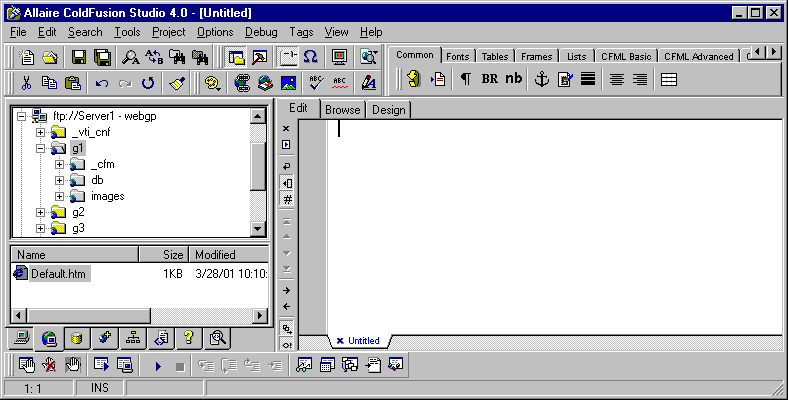
Task: Click the paintbrush icon in the edit toolbar
Action: point(177,83)
